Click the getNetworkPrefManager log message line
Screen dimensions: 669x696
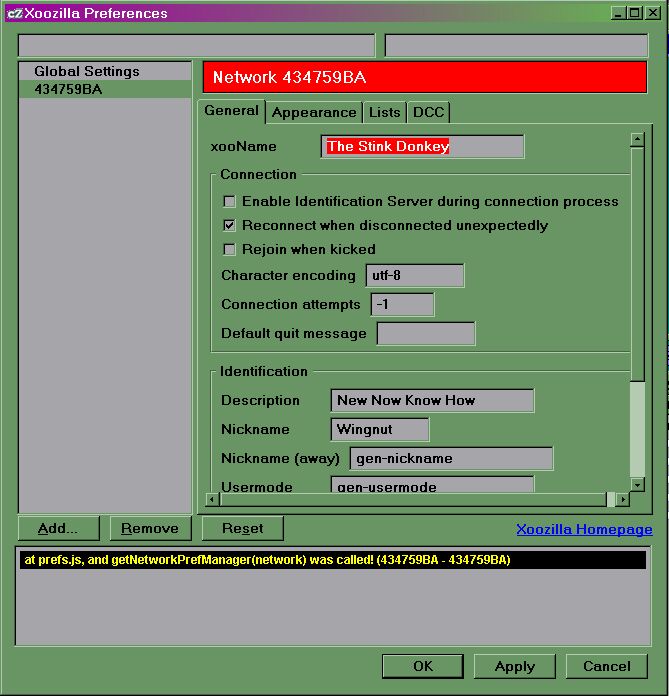(x=333, y=560)
